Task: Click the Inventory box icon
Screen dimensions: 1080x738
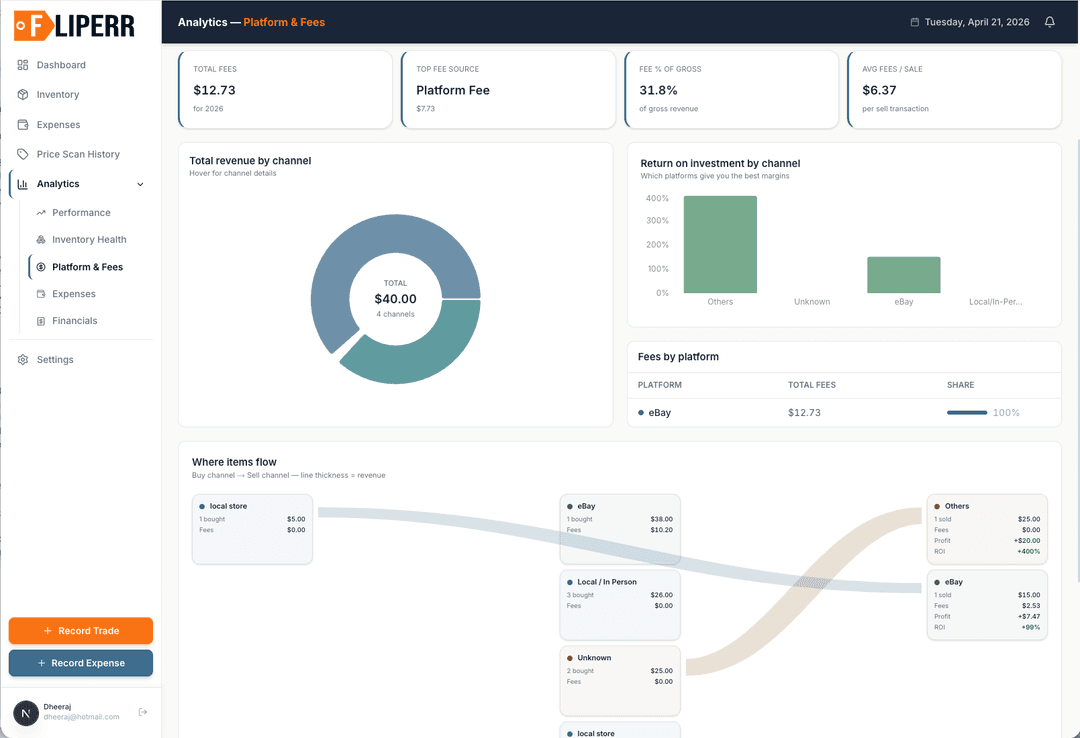Action: click(23, 94)
